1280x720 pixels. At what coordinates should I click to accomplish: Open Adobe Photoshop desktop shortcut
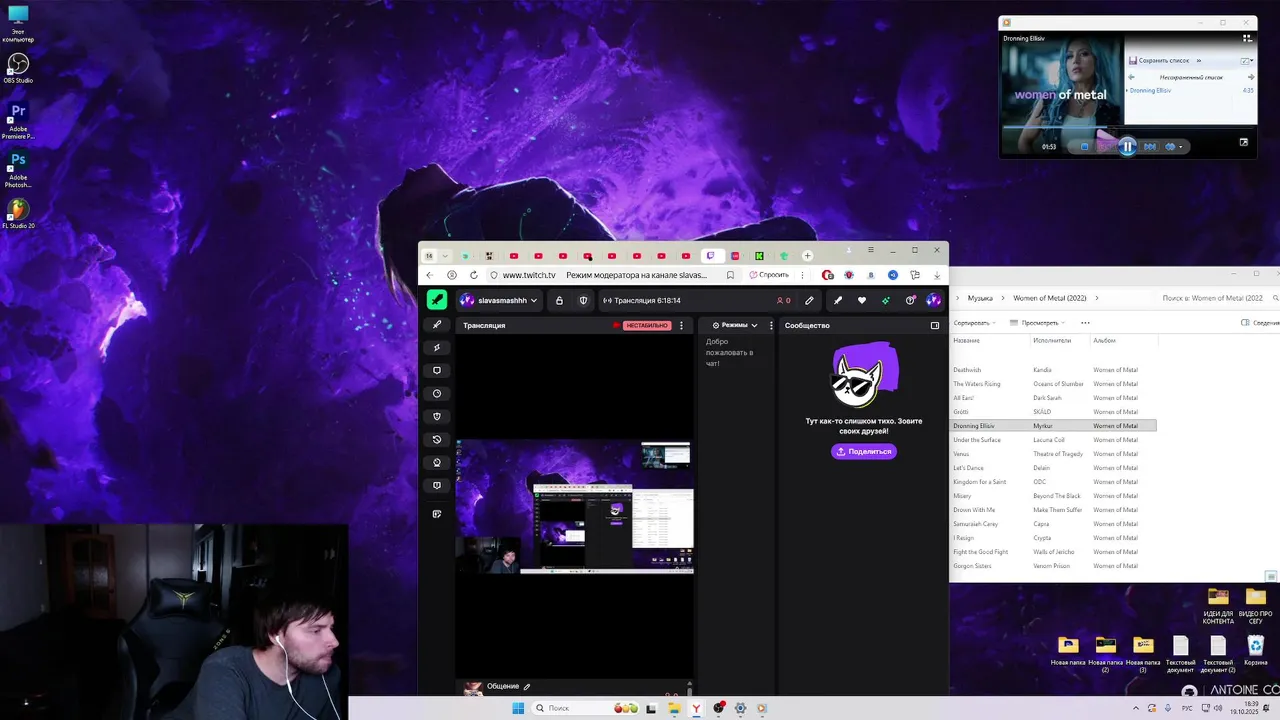pos(18,168)
